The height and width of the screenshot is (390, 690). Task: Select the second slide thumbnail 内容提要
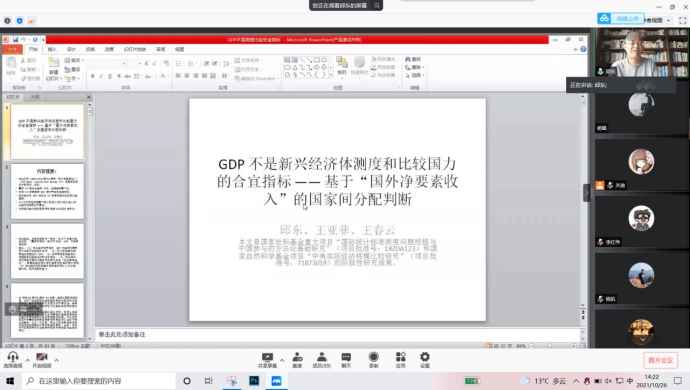(47, 191)
